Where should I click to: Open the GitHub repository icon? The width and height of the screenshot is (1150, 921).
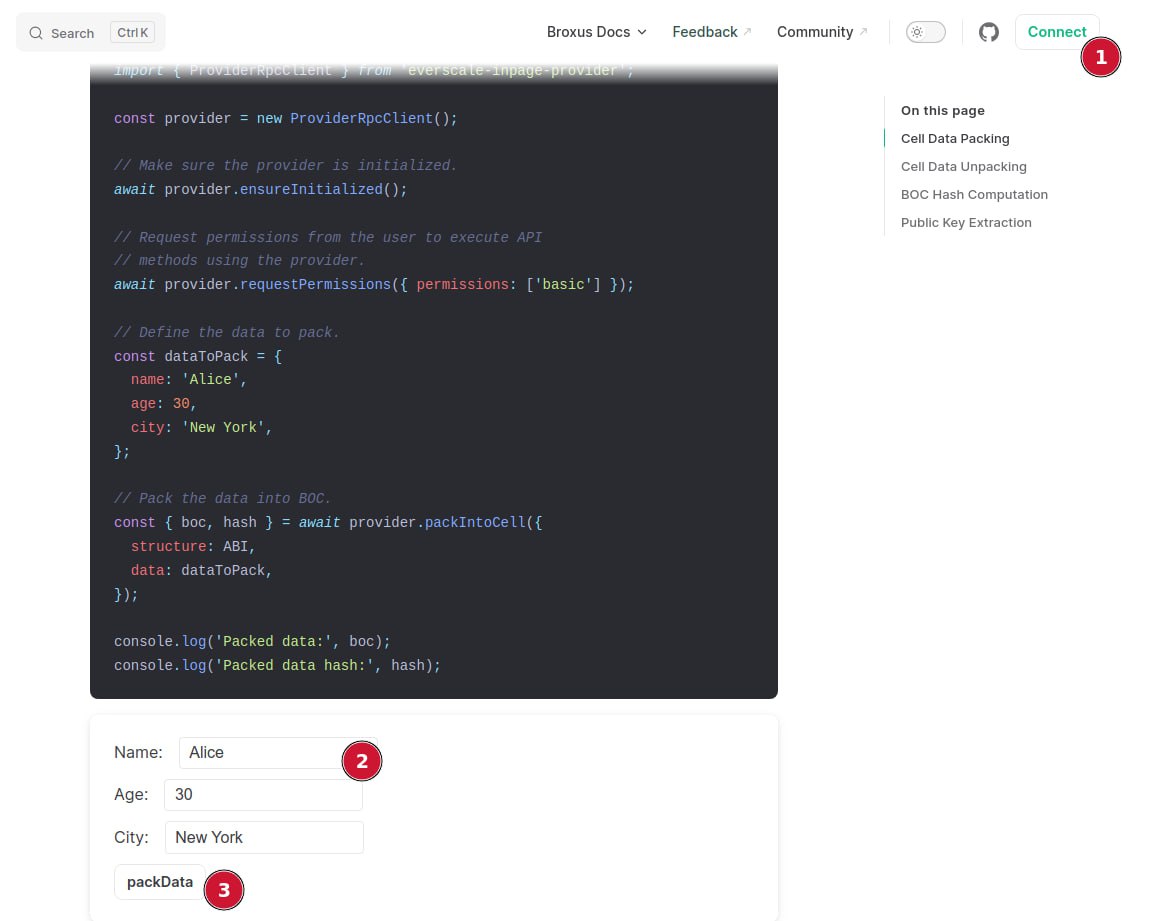coord(988,32)
